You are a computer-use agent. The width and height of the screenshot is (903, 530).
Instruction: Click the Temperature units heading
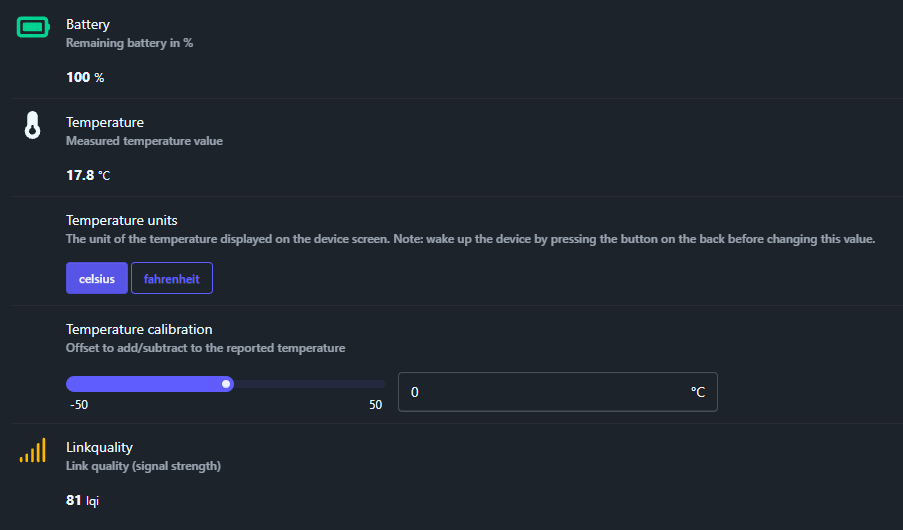click(121, 220)
